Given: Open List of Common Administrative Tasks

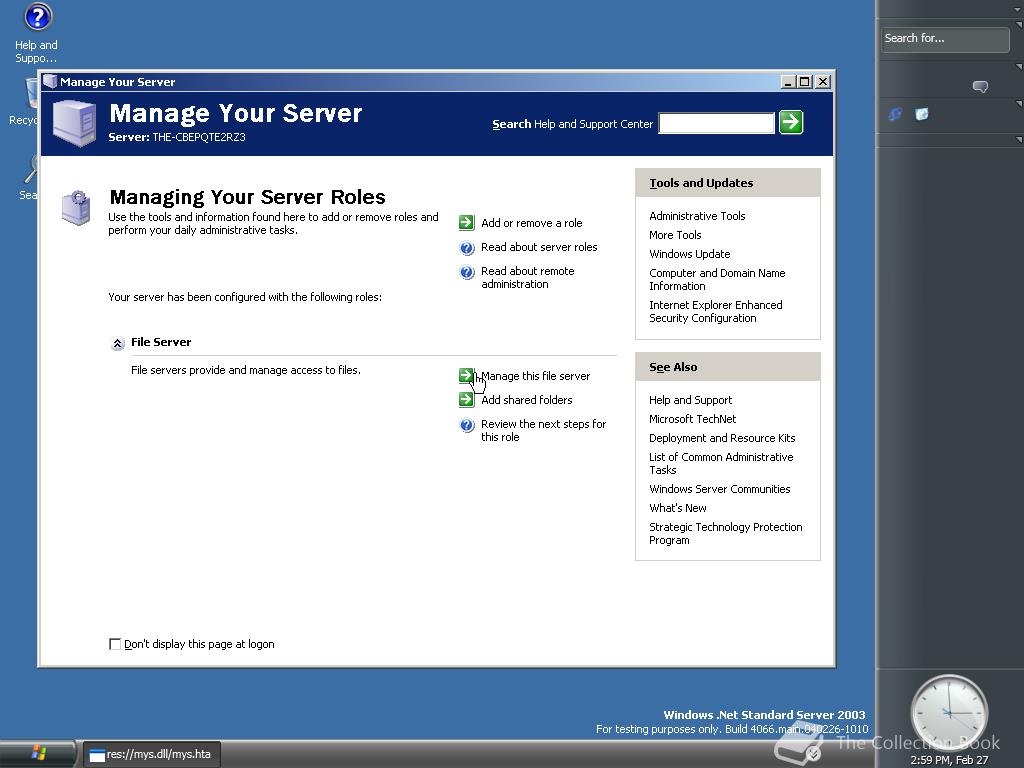Looking at the screenshot, I should coord(721,463).
